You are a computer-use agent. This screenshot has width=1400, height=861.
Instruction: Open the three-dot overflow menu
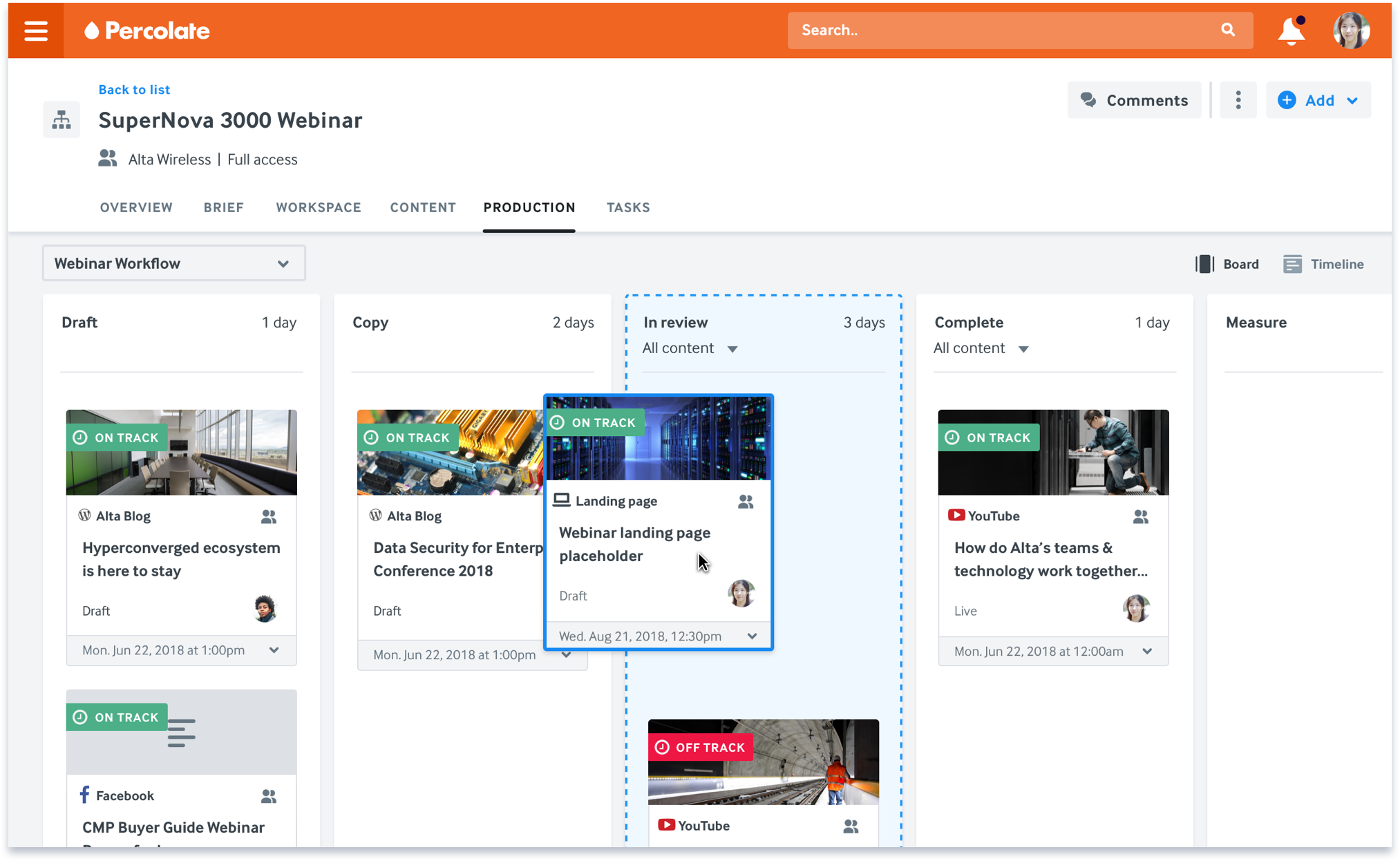point(1238,100)
